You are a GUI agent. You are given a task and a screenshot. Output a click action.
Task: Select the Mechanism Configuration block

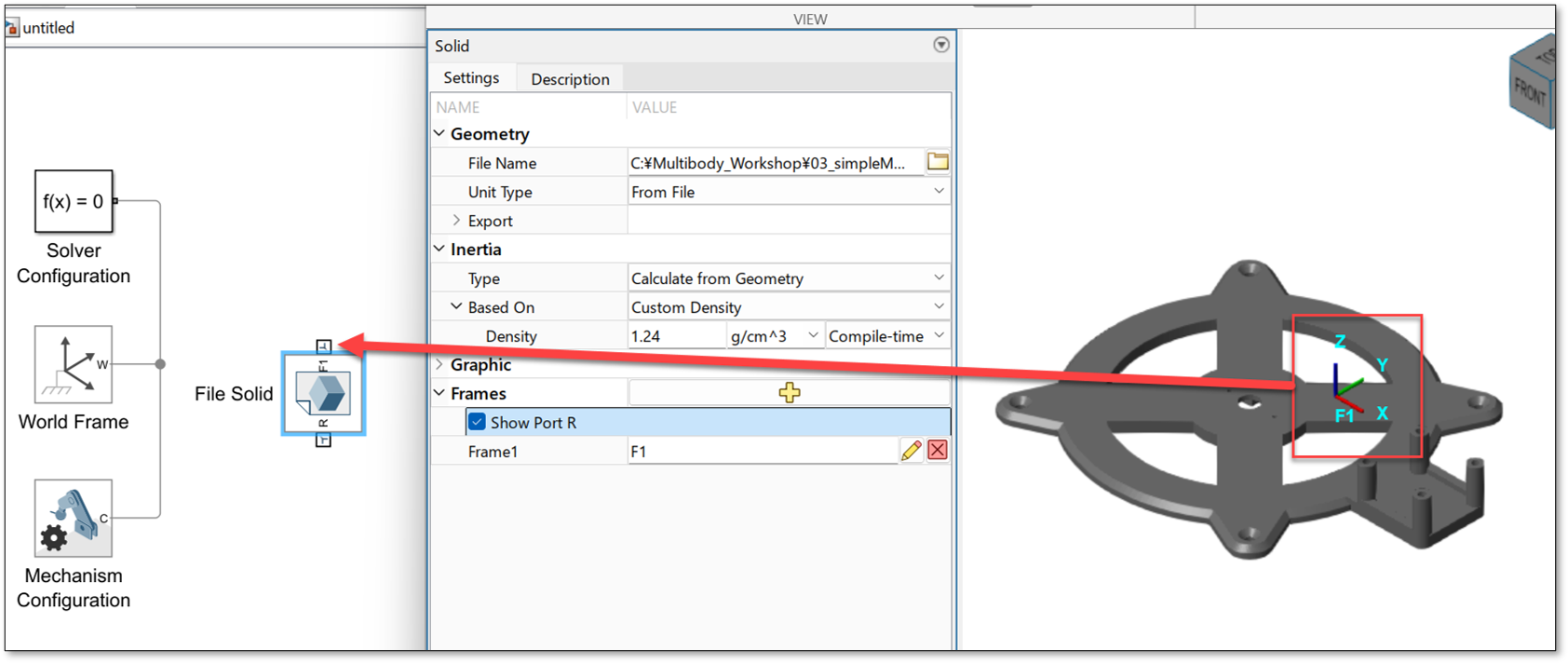pos(74,519)
